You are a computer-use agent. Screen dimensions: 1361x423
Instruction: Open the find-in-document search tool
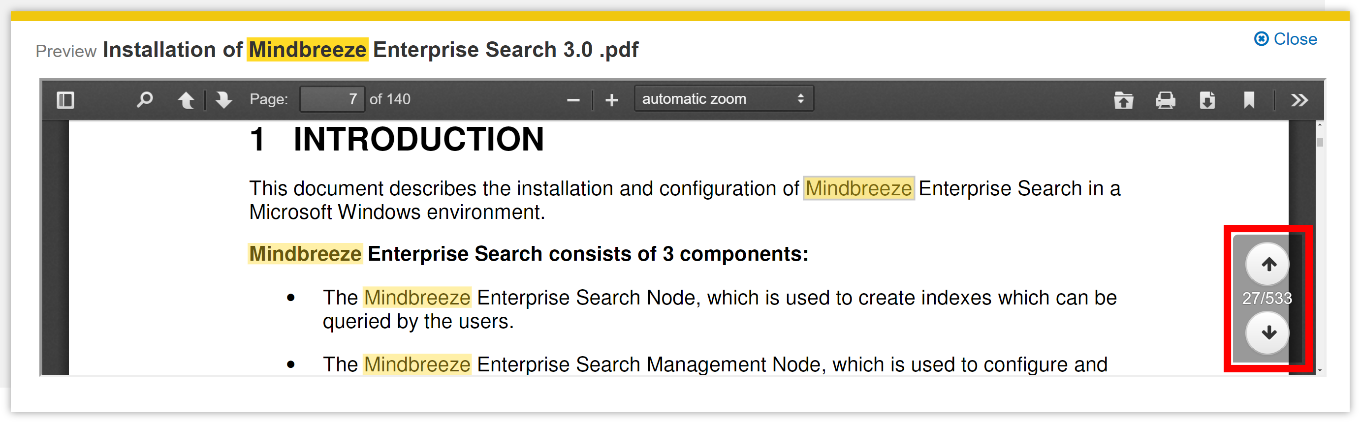click(145, 100)
